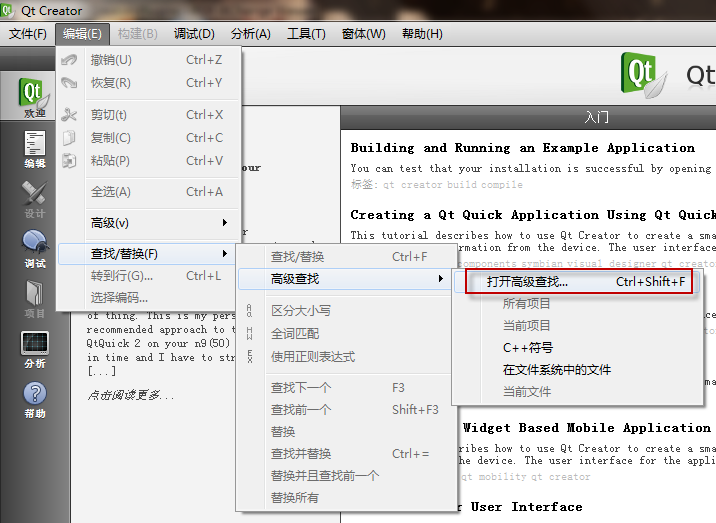Open Widget Based Mobile Application tutorial
716x523 pixels.
587,428
